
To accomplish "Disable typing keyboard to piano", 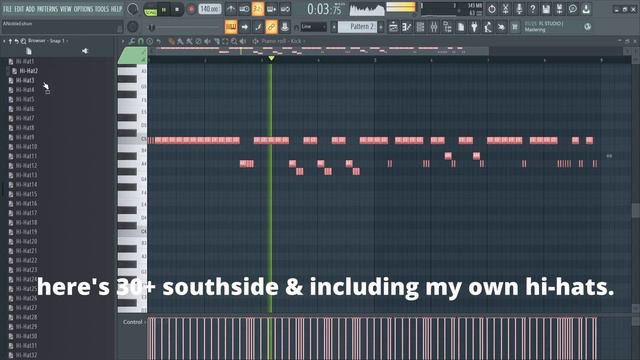I will pos(231,27).
